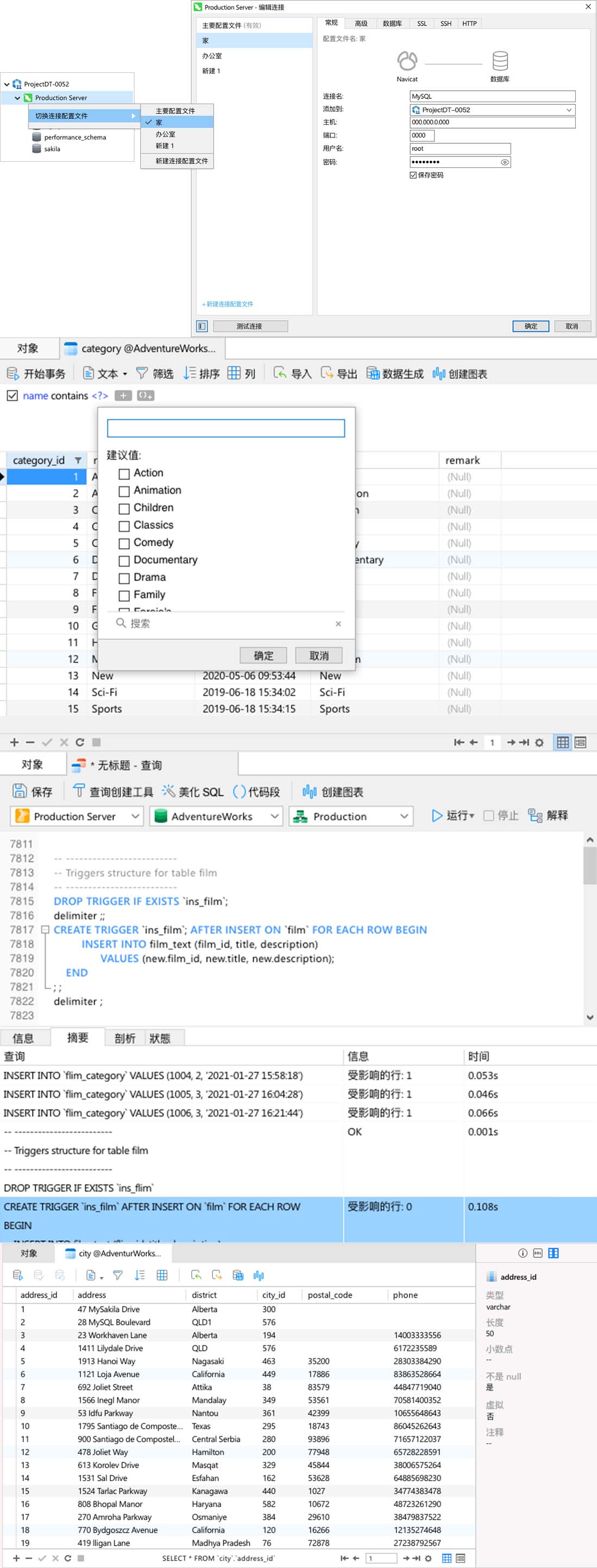Collapse the ProjectDT-0052 tree node
Screen dimensions: 597x1568
pyautogui.click(x=7, y=85)
